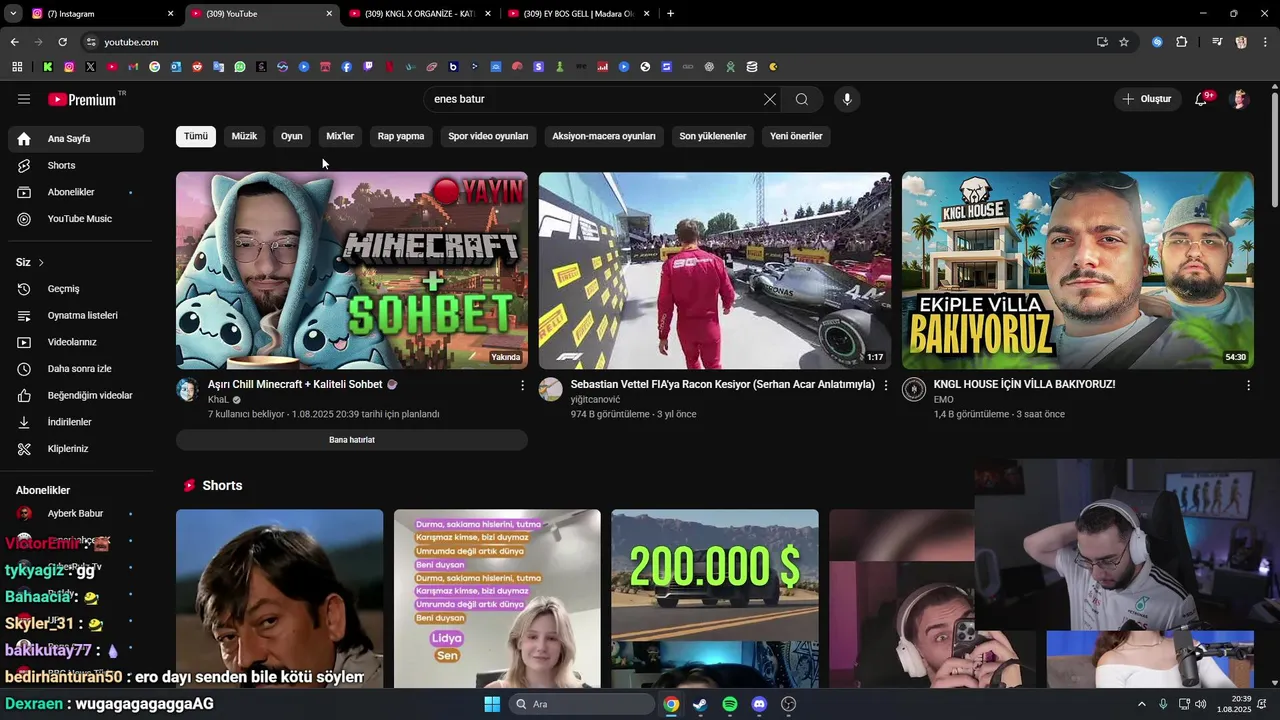Open Geçmiş watch history

(x=76, y=289)
